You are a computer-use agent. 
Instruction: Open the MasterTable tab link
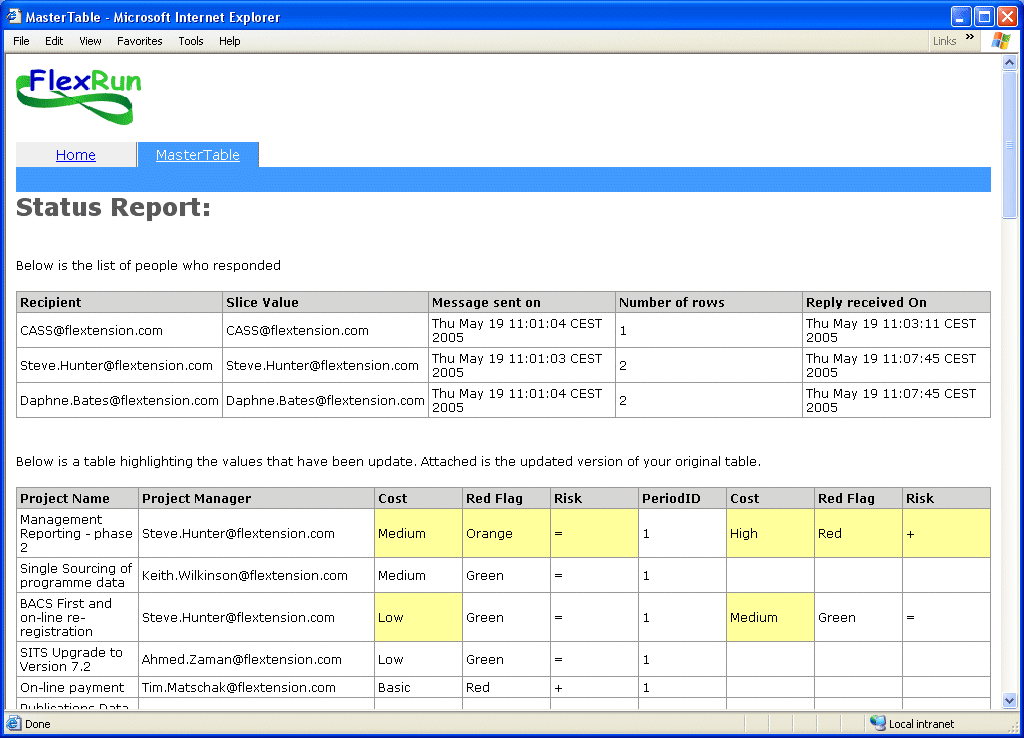coord(198,155)
